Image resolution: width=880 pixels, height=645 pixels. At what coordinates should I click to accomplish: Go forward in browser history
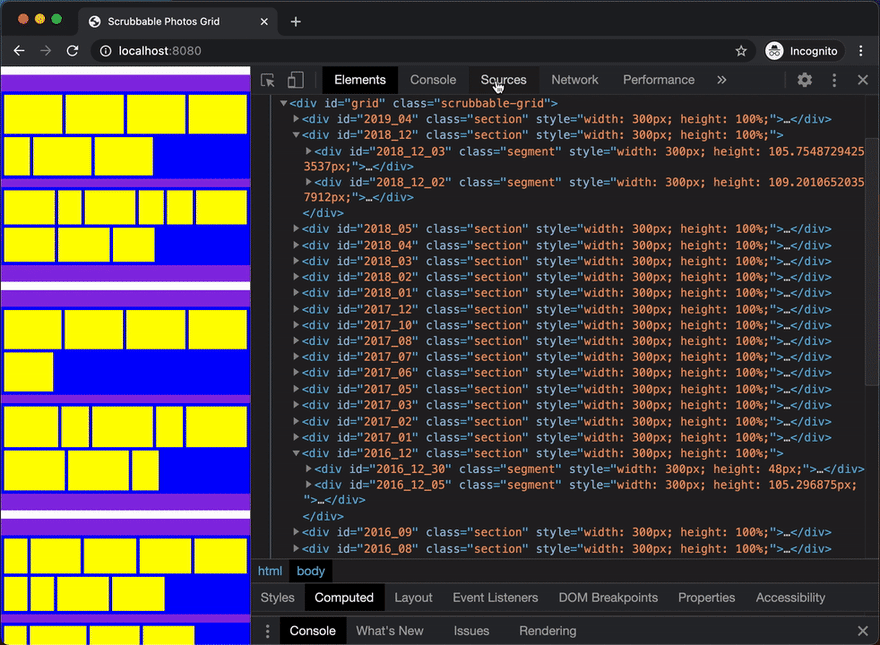(45, 51)
